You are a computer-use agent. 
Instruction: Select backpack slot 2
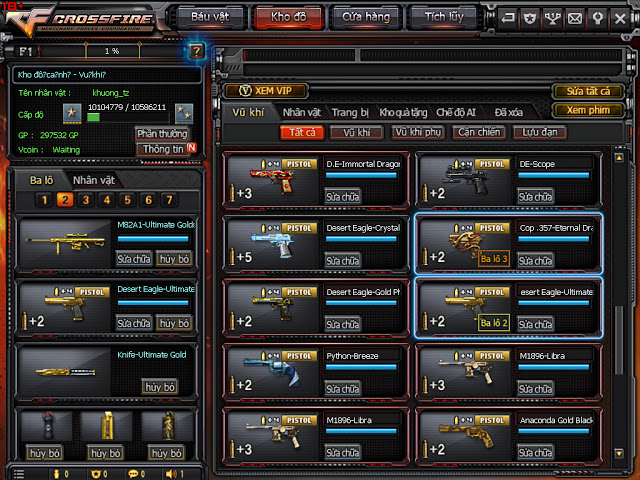point(65,200)
